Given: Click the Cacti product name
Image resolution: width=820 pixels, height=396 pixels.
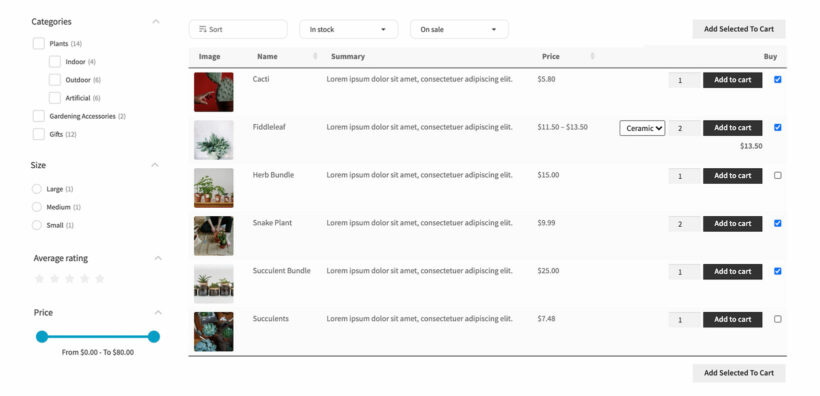Looking at the screenshot, I should click(x=261, y=79).
